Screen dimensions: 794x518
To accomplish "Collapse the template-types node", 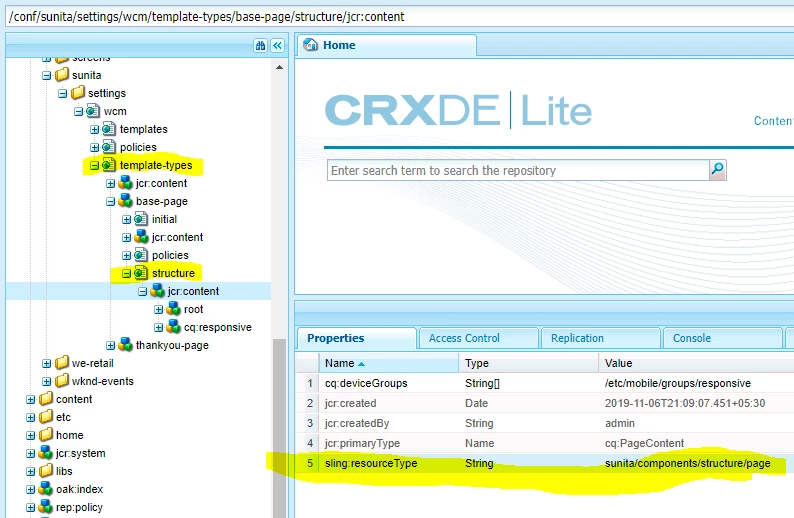I will [94, 166].
